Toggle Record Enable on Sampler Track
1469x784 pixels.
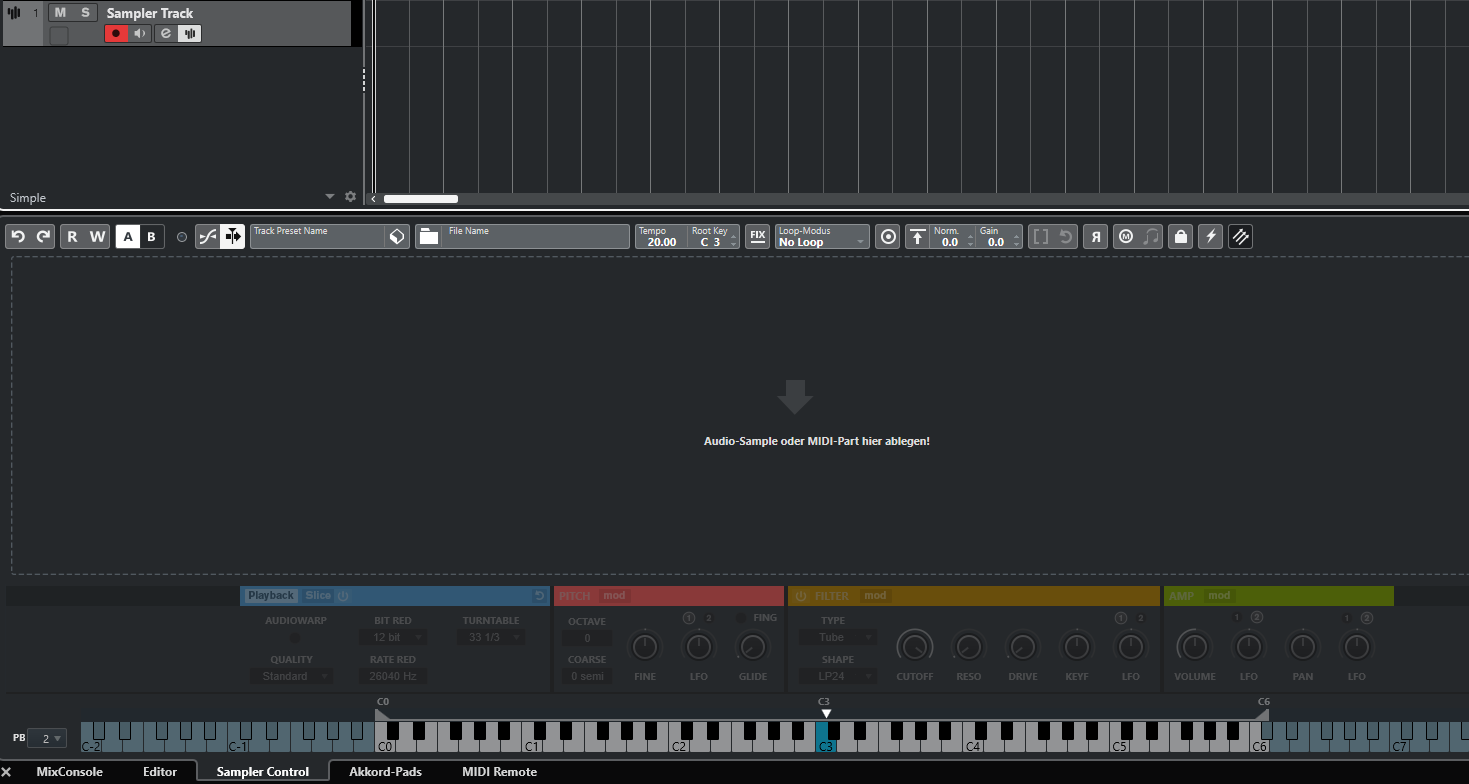(x=116, y=34)
